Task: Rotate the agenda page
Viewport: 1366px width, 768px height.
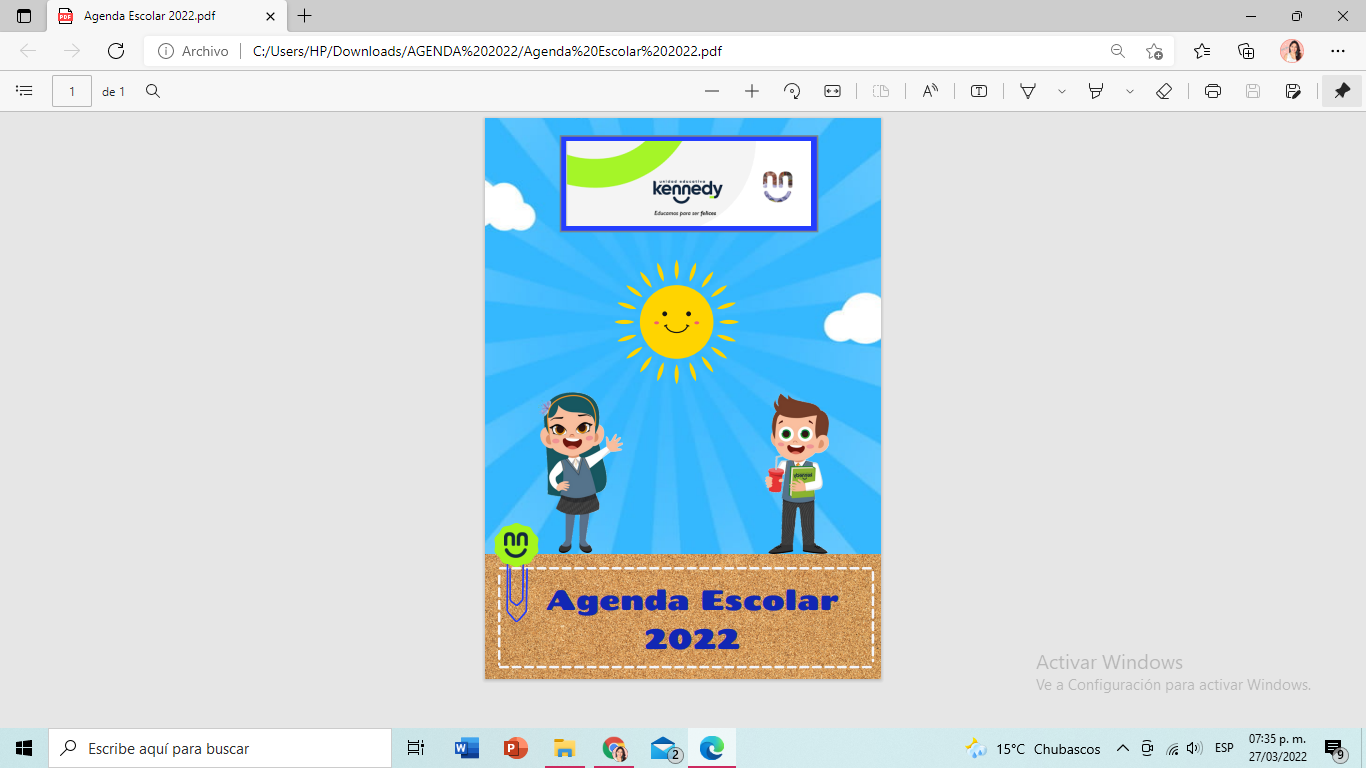Action: (792, 90)
